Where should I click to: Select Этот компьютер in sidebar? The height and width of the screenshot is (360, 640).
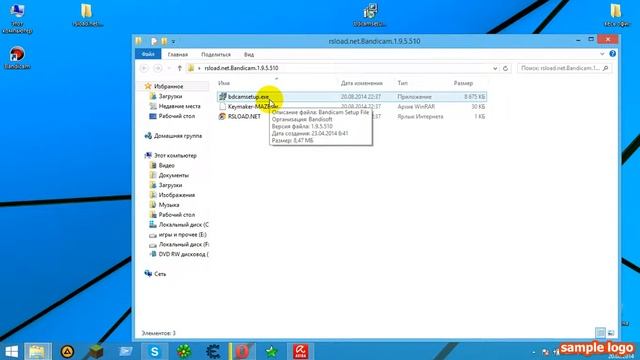[175, 156]
